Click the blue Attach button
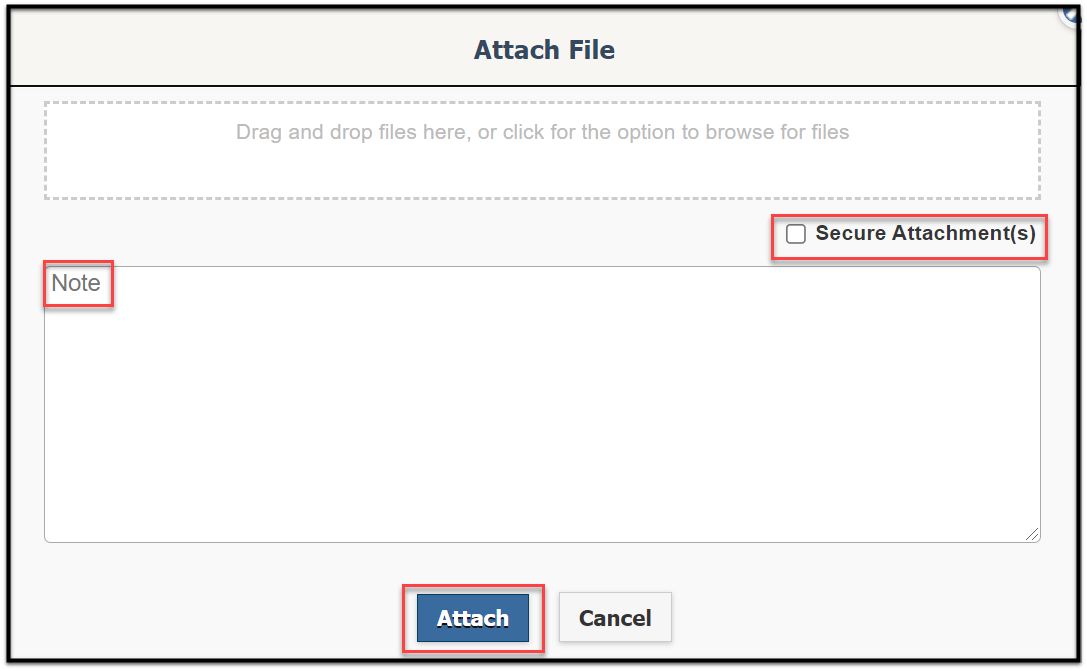The image size is (1087, 671). tap(473, 618)
